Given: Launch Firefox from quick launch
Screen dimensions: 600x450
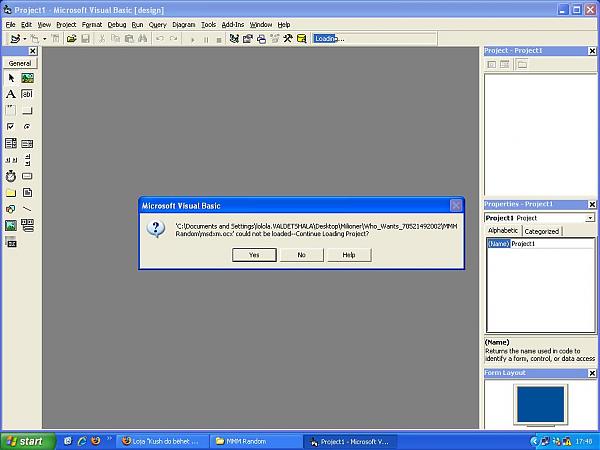Looking at the screenshot, I should pyautogui.click(x=96, y=441).
